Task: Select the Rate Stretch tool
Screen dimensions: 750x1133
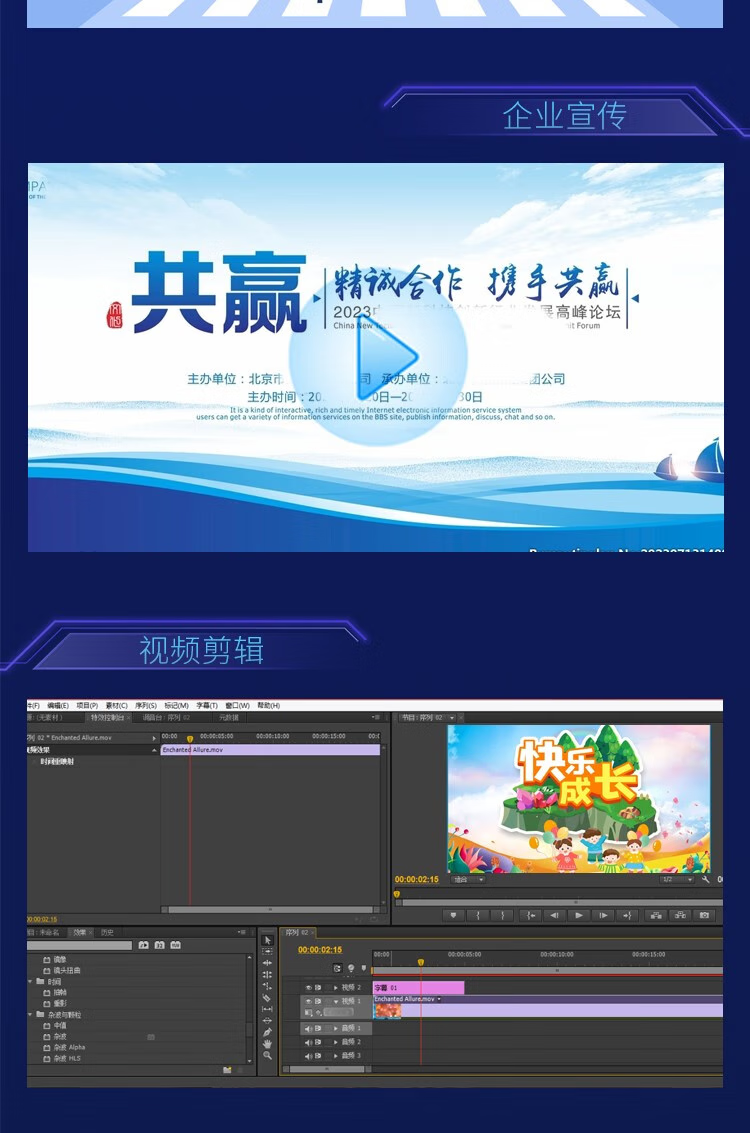Action: coord(267,986)
